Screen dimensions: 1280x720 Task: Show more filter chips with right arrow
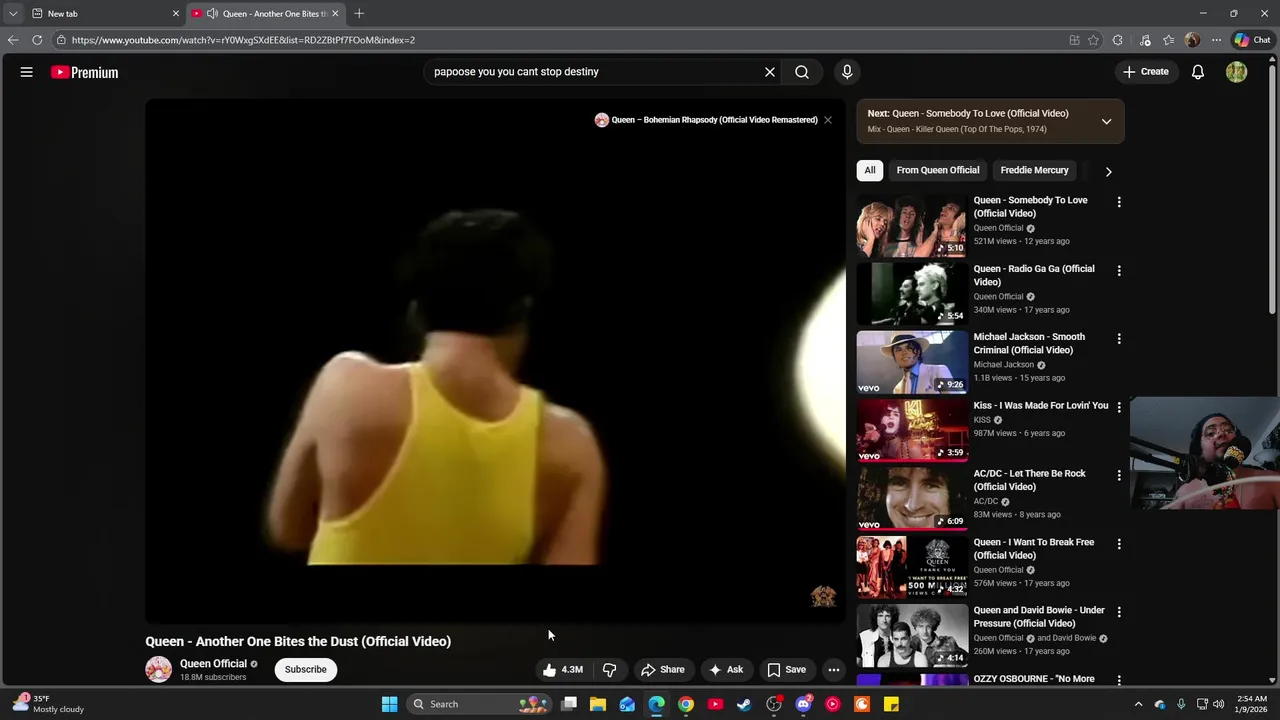(x=1108, y=171)
